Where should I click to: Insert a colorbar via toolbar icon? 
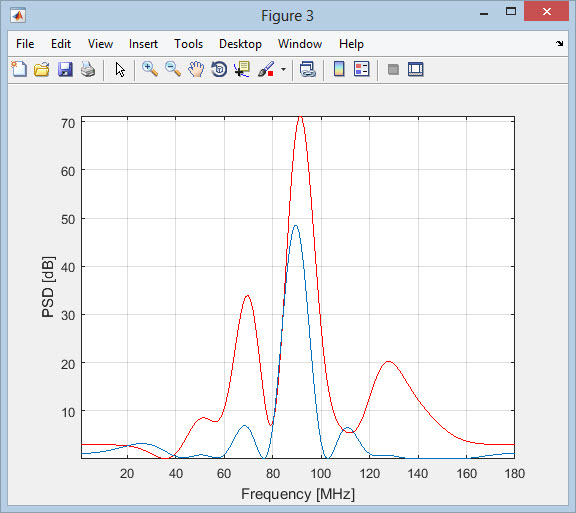click(x=339, y=69)
